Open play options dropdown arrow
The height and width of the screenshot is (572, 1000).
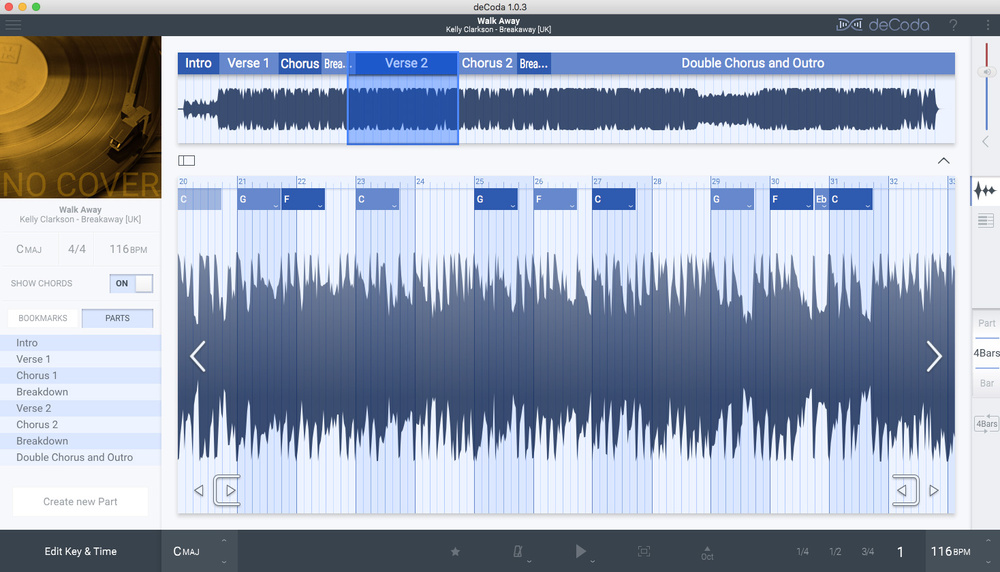(592, 562)
